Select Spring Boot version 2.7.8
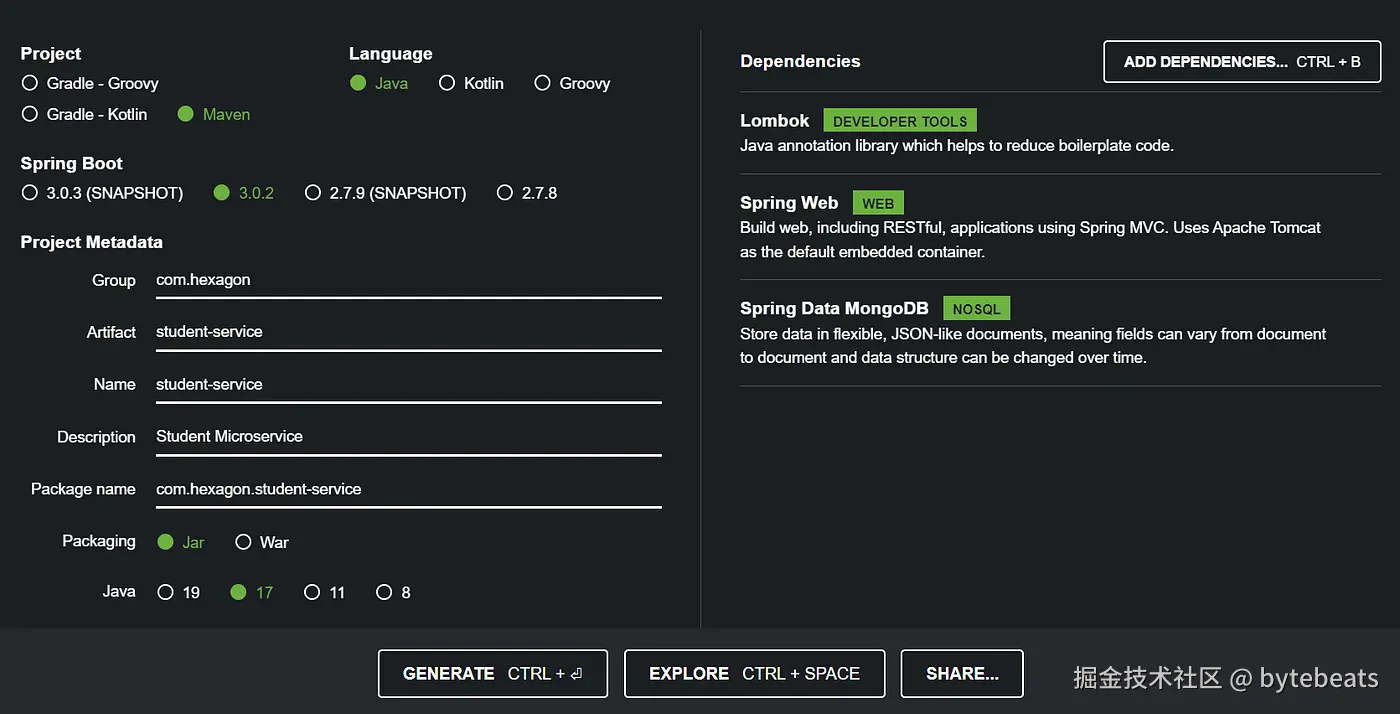1400x714 pixels. click(505, 193)
